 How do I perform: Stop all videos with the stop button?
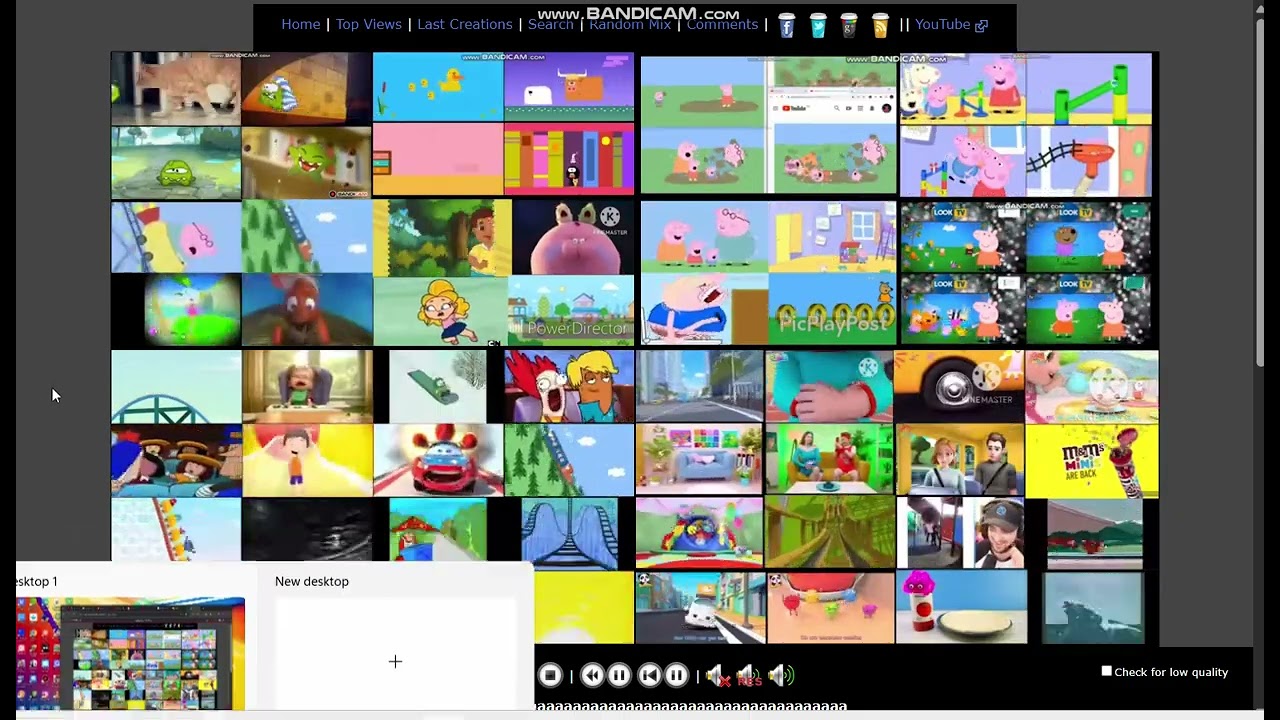point(550,676)
